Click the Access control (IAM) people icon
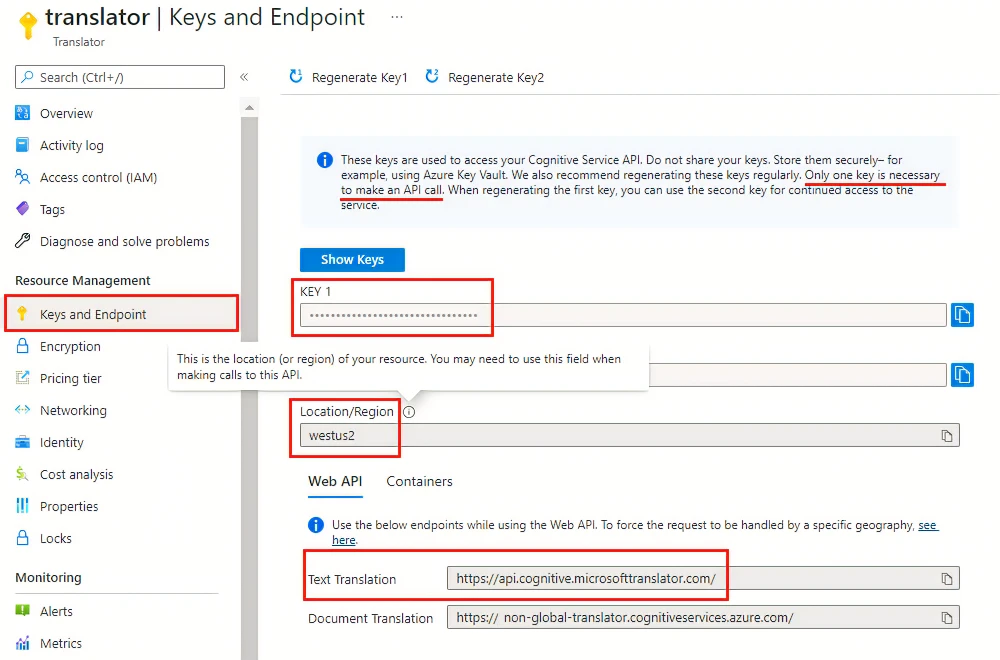Image resolution: width=1000 pixels, height=660 pixels. 22,177
